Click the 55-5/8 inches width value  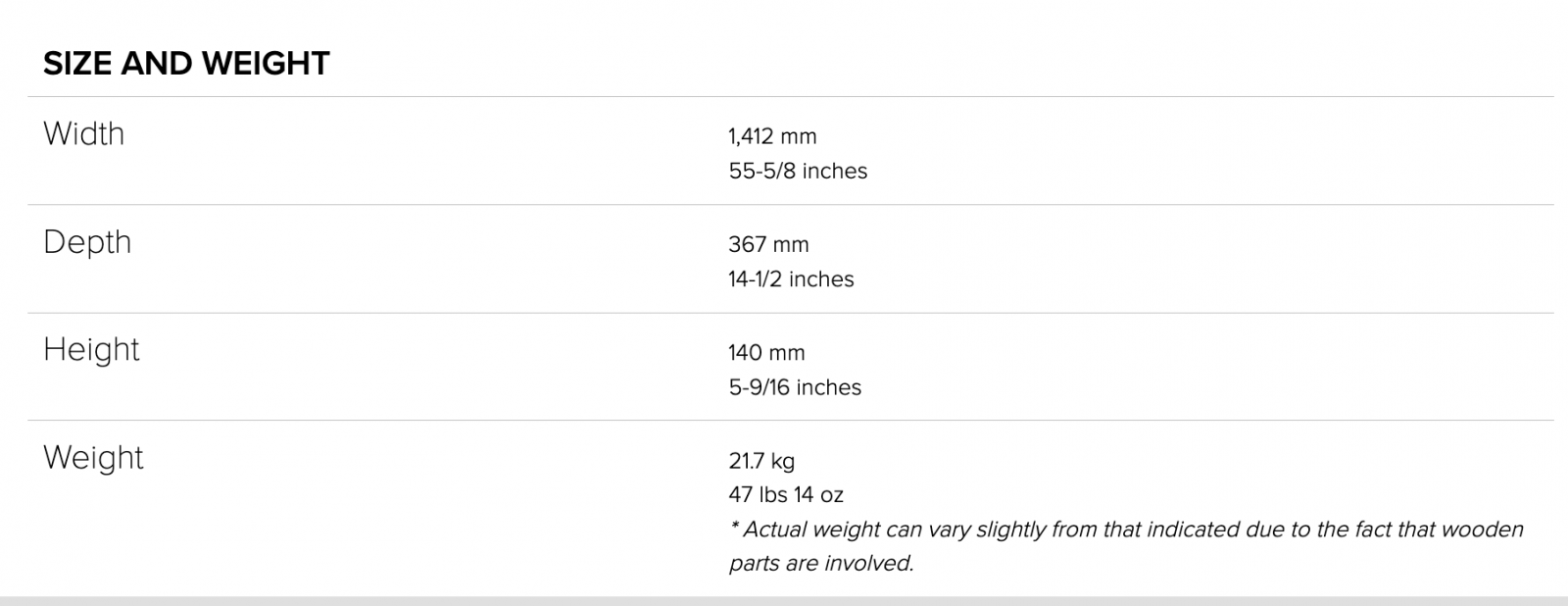pyautogui.click(x=798, y=171)
